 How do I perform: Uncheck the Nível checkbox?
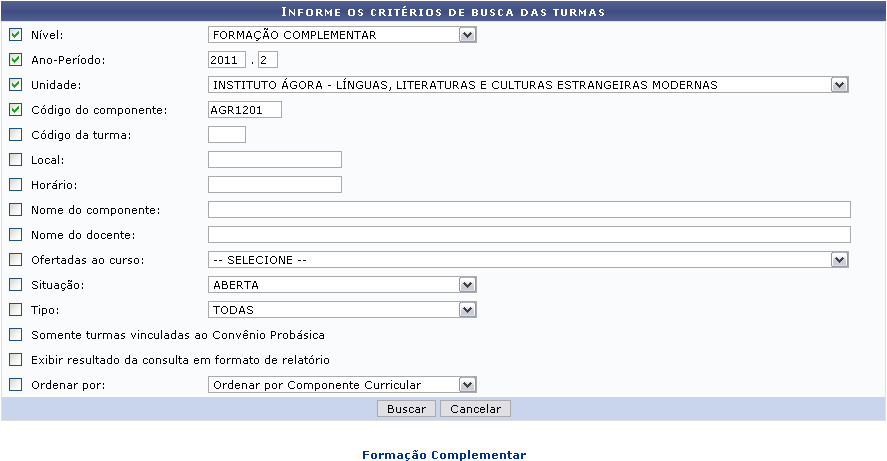[x=15, y=35]
